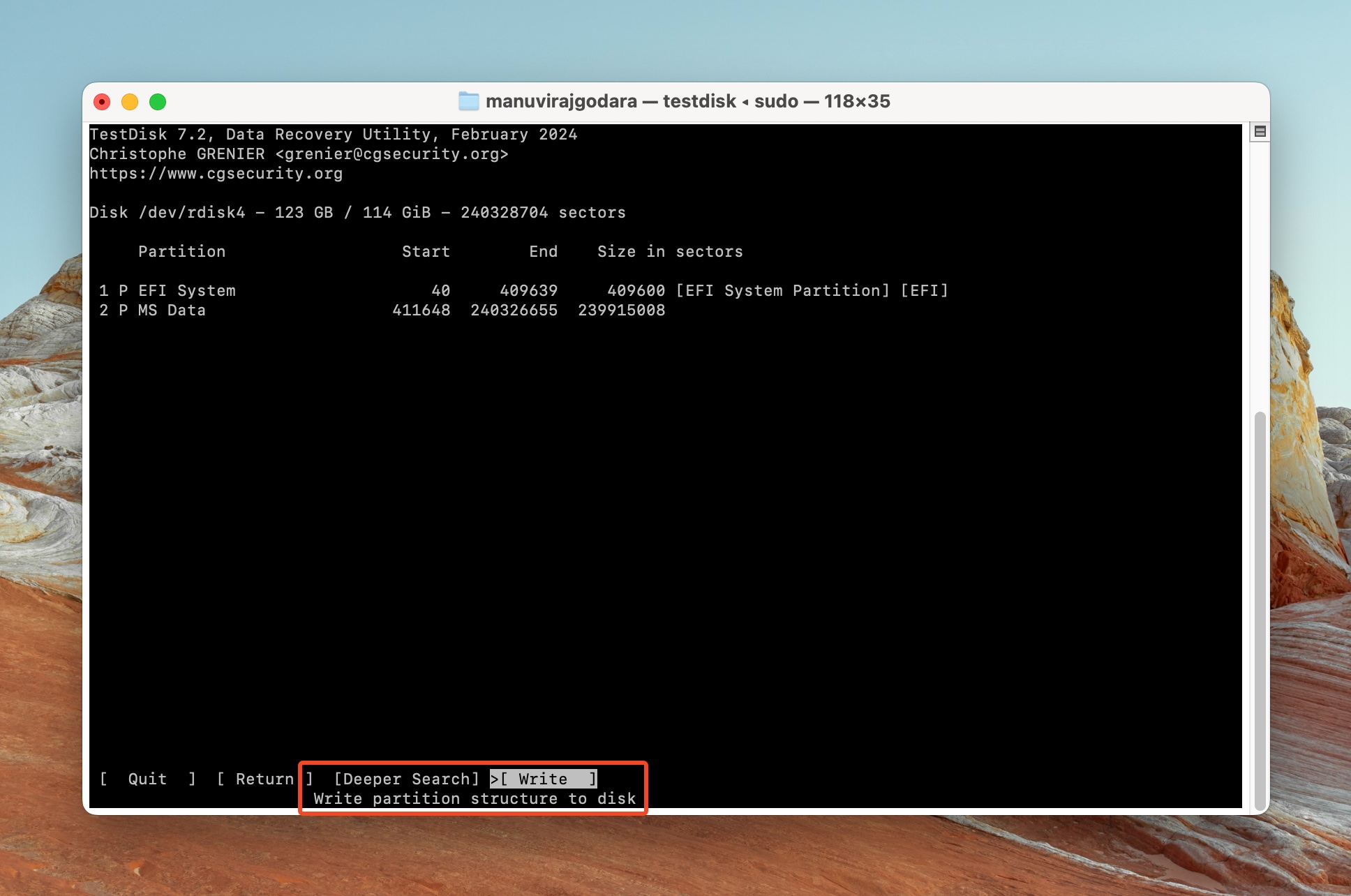Open the https://www.cgsecurity.org URL

pyautogui.click(x=216, y=173)
